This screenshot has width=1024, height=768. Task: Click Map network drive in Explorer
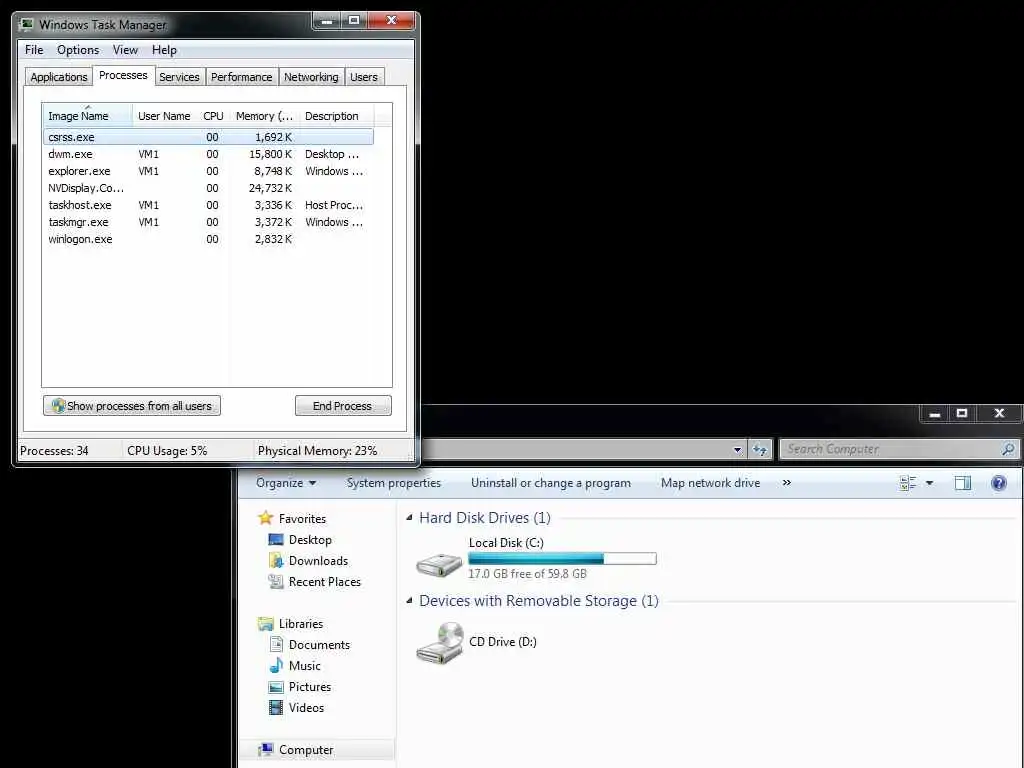711,483
